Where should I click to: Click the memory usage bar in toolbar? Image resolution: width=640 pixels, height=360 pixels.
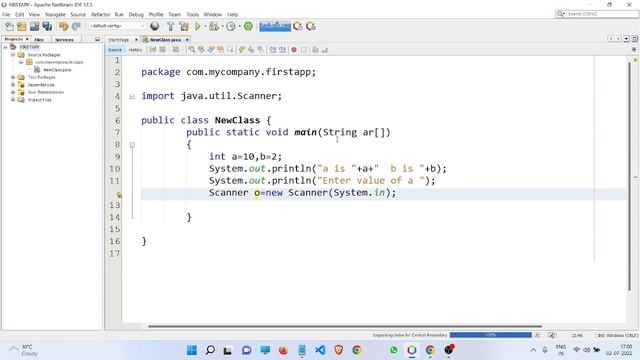click(x=275, y=27)
